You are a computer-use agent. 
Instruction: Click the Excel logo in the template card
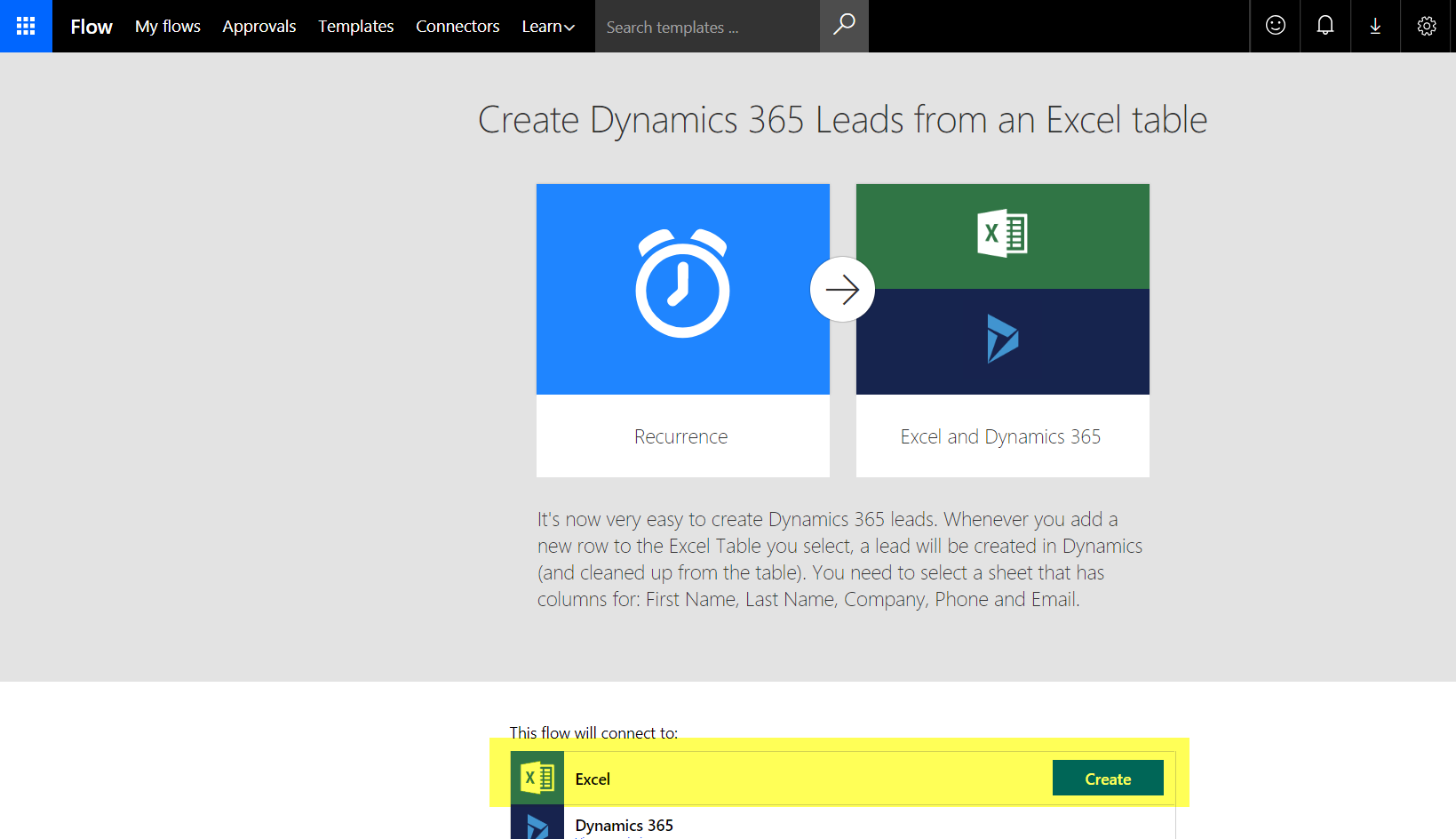[x=1002, y=234]
